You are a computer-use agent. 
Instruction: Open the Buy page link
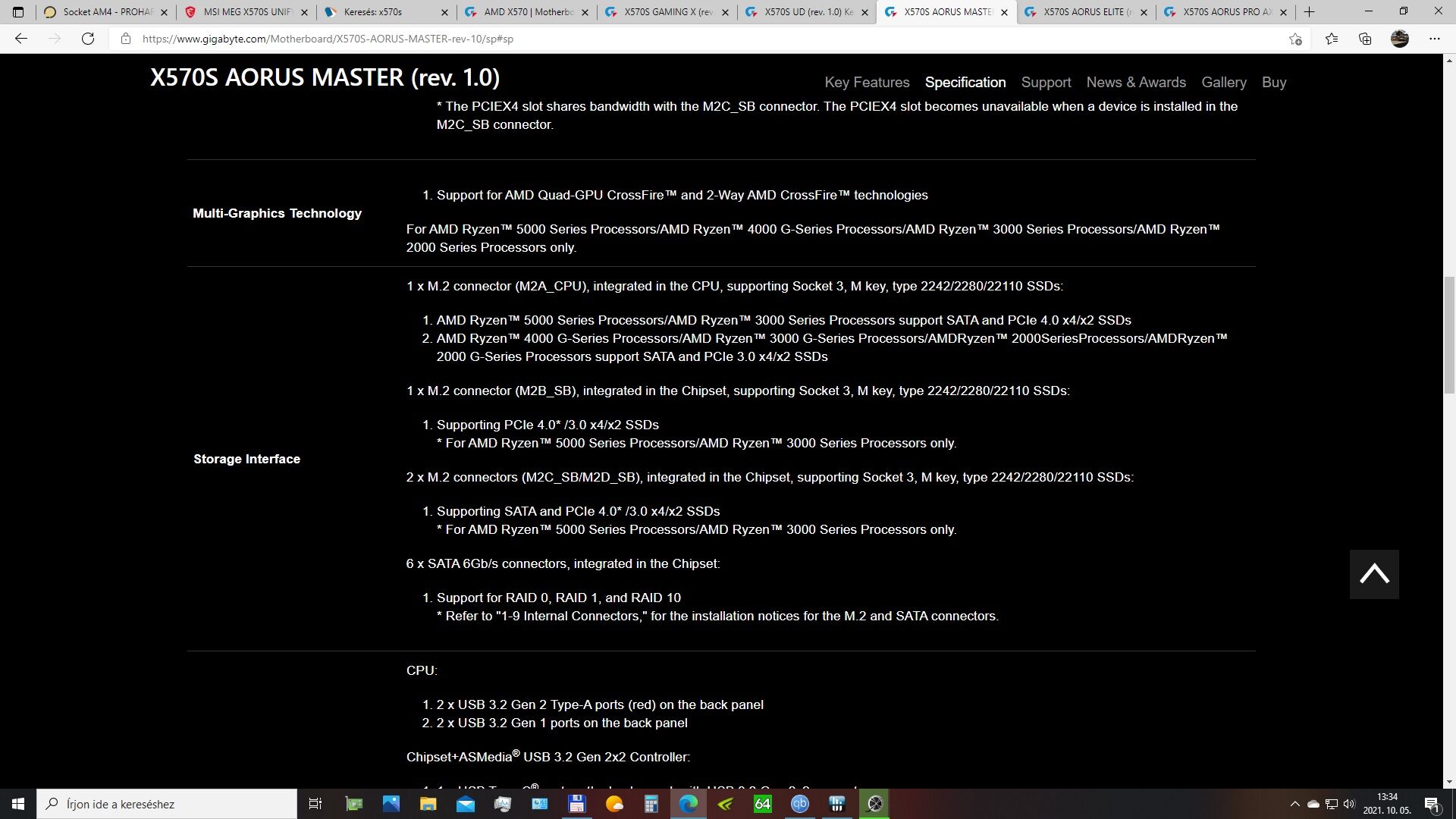(1274, 82)
